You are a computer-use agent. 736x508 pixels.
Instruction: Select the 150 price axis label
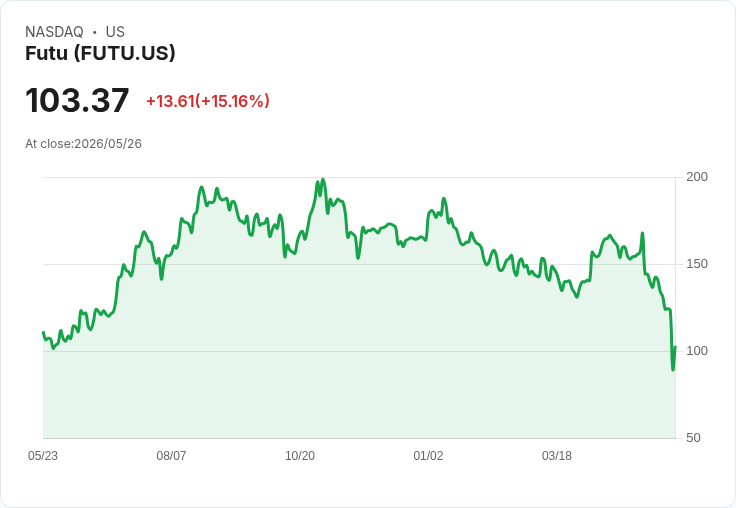697,264
